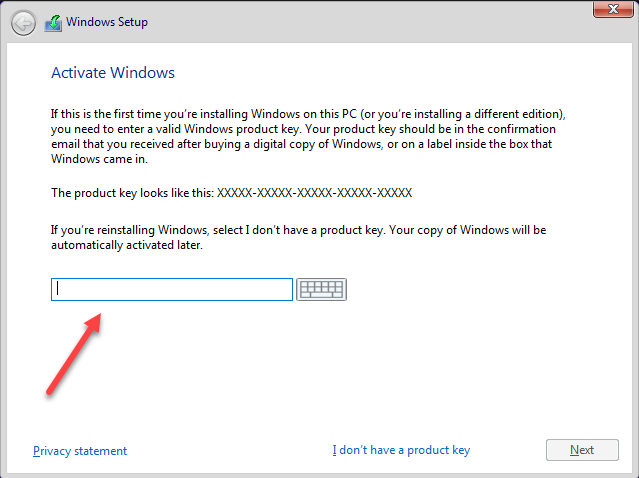Click the "Activate Windows" heading
This screenshot has width=639, height=478.
click(113, 73)
